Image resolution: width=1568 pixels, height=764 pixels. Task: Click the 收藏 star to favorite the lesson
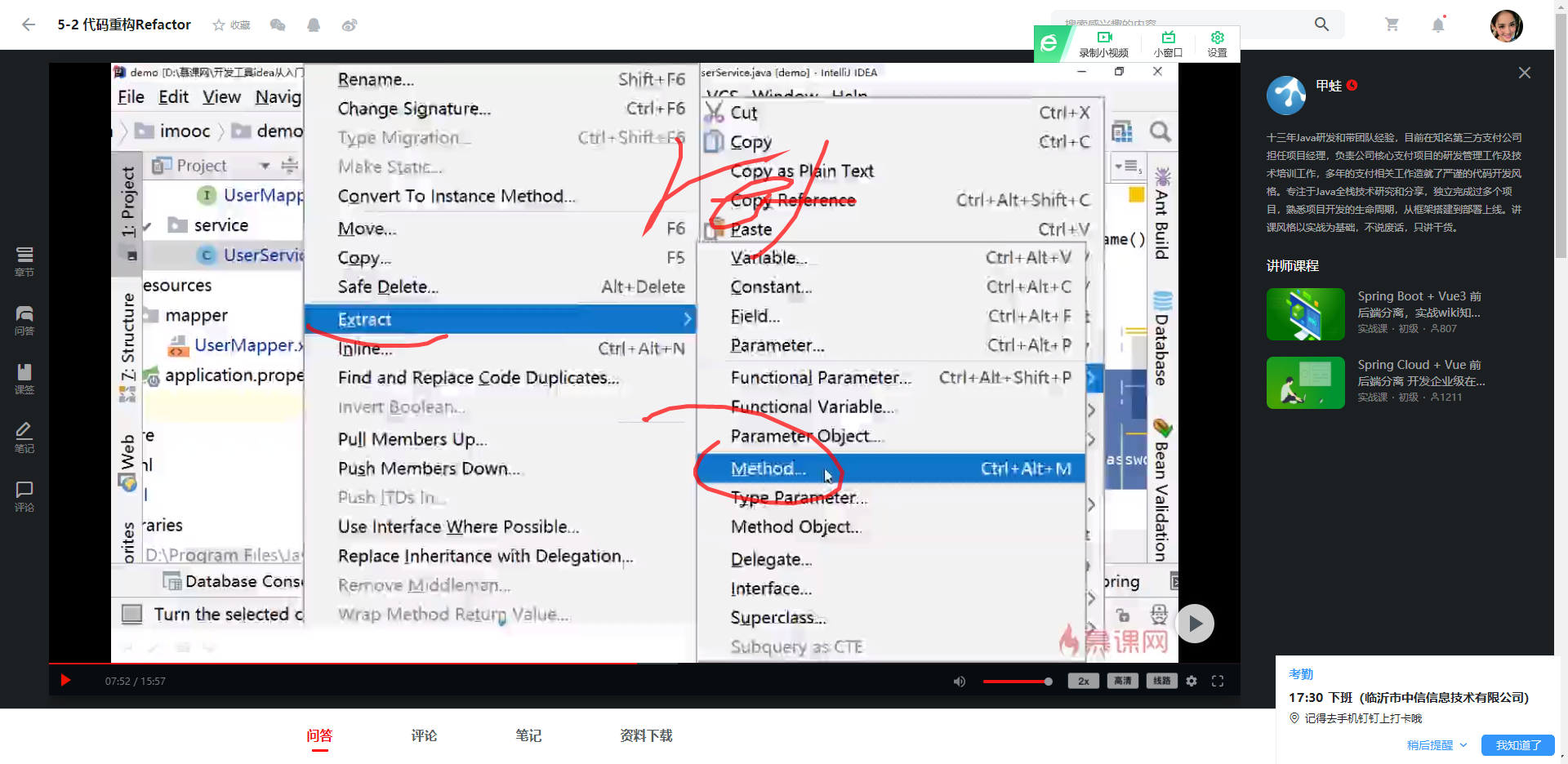point(231,25)
